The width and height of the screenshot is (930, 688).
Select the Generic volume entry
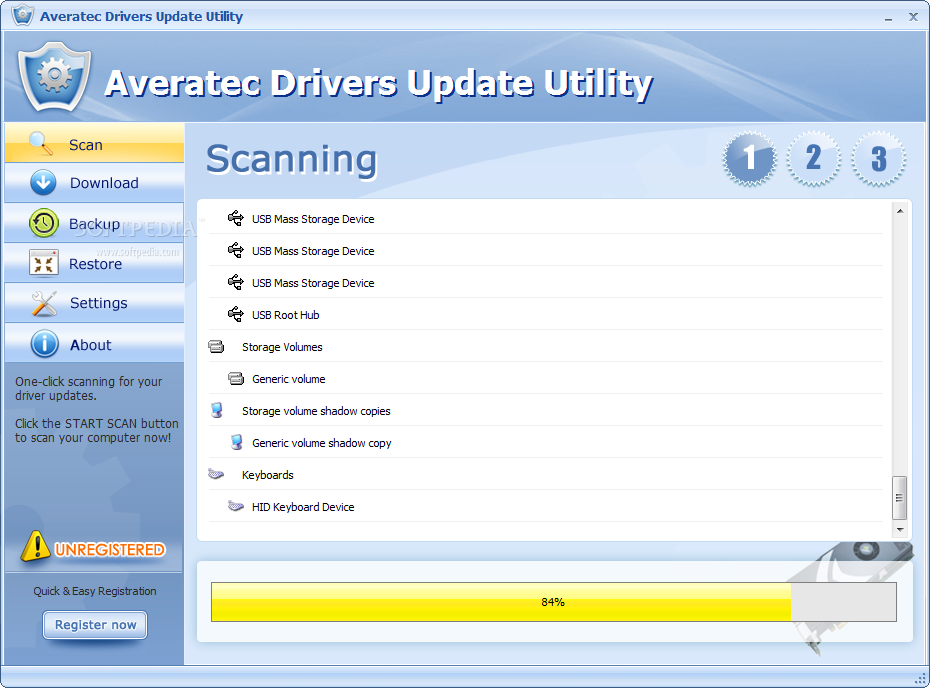click(x=545, y=378)
